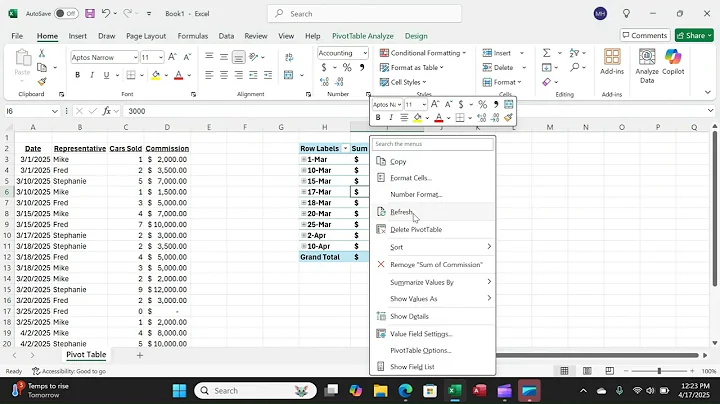This screenshot has height=404, width=720.
Task: Click the Format Painter in mini toolbar
Action: [508, 118]
